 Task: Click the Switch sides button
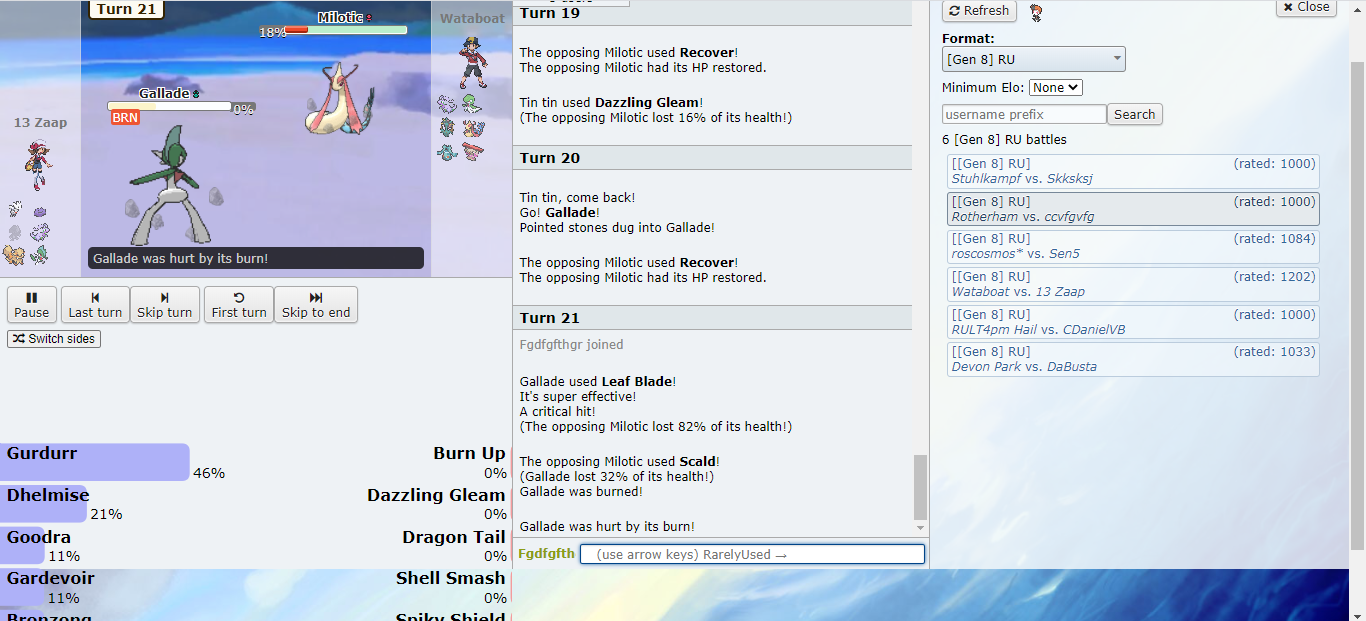tap(54, 339)
